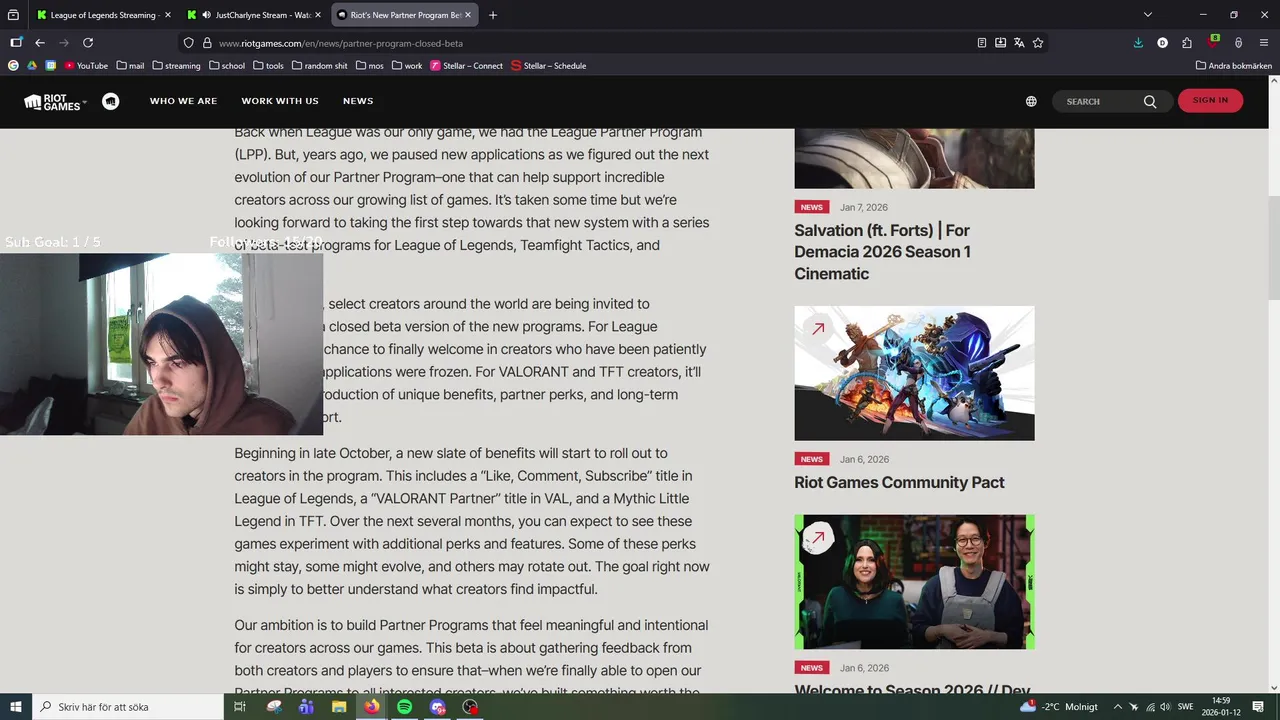The image size is (1280, 720).
Task: Switch to League of Legends Streaming tab
Action: coord(104,15)
